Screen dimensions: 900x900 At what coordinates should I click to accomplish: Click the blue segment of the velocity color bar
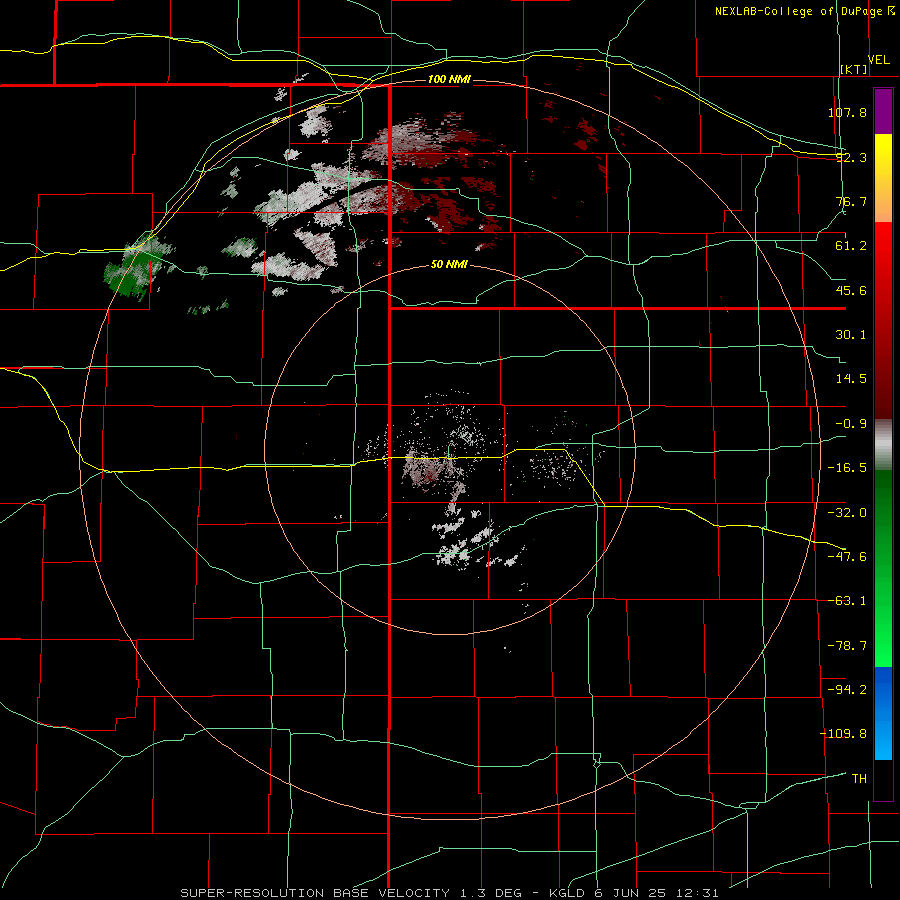(x=883, y=713)
